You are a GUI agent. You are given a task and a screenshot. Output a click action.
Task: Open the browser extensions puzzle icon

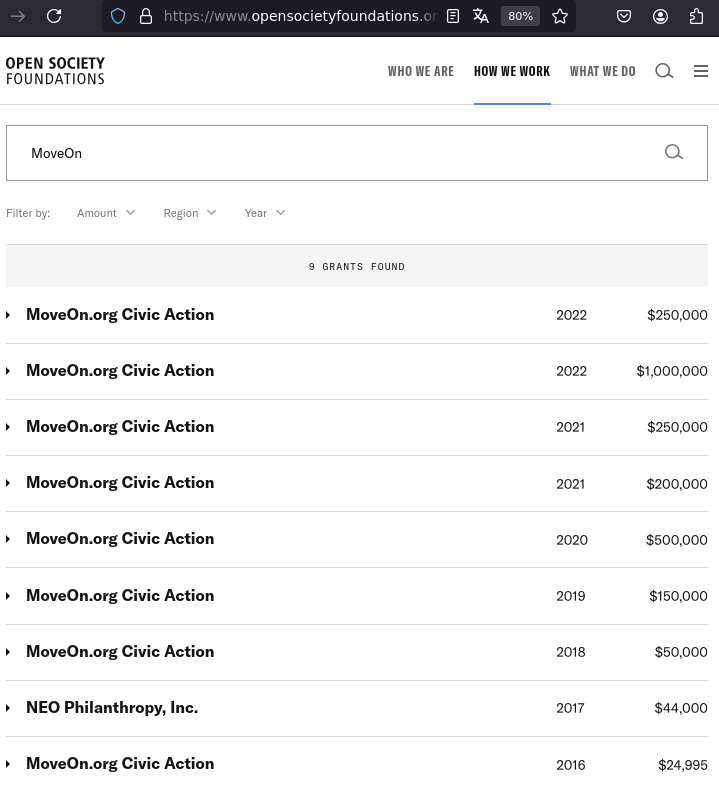(697, 16)
